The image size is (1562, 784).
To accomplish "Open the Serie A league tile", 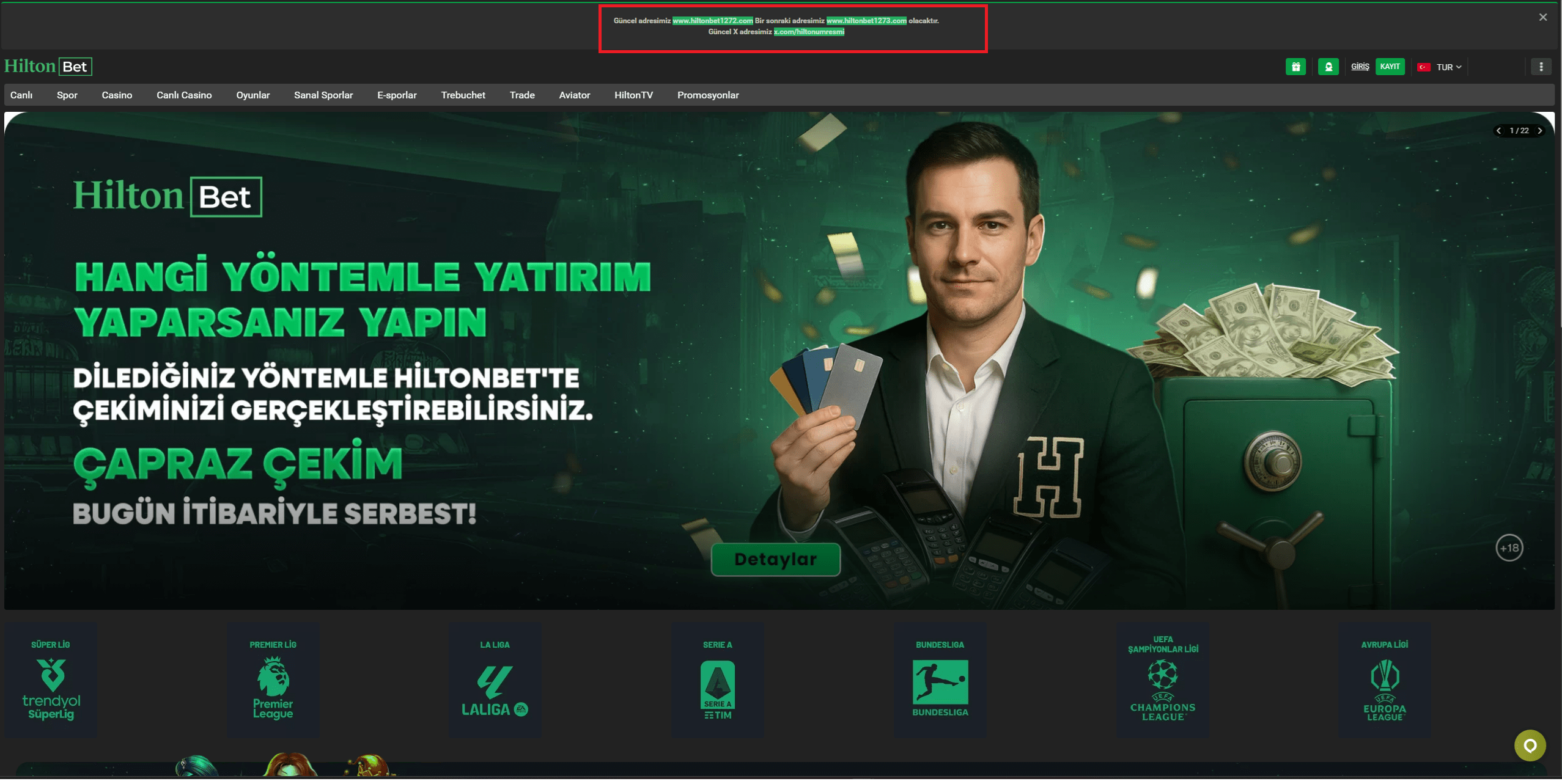I will 717,680.
